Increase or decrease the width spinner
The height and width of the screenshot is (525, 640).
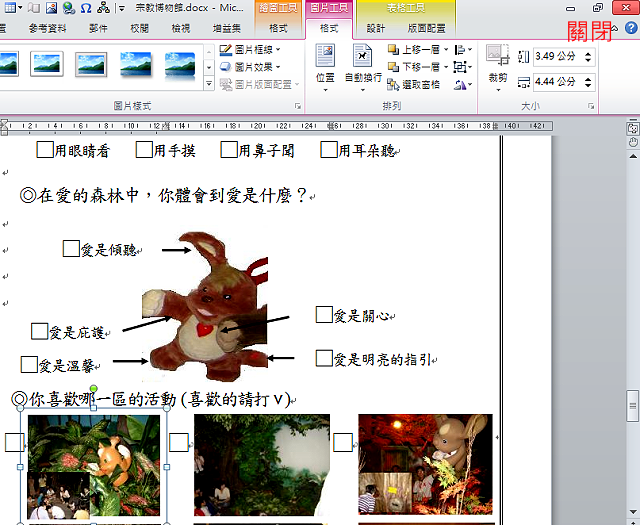588,82
